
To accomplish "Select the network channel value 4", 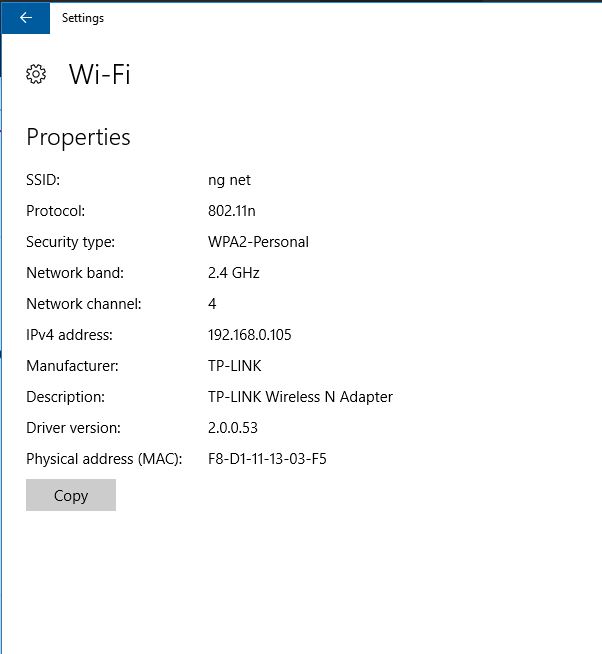I will [212, 304].
